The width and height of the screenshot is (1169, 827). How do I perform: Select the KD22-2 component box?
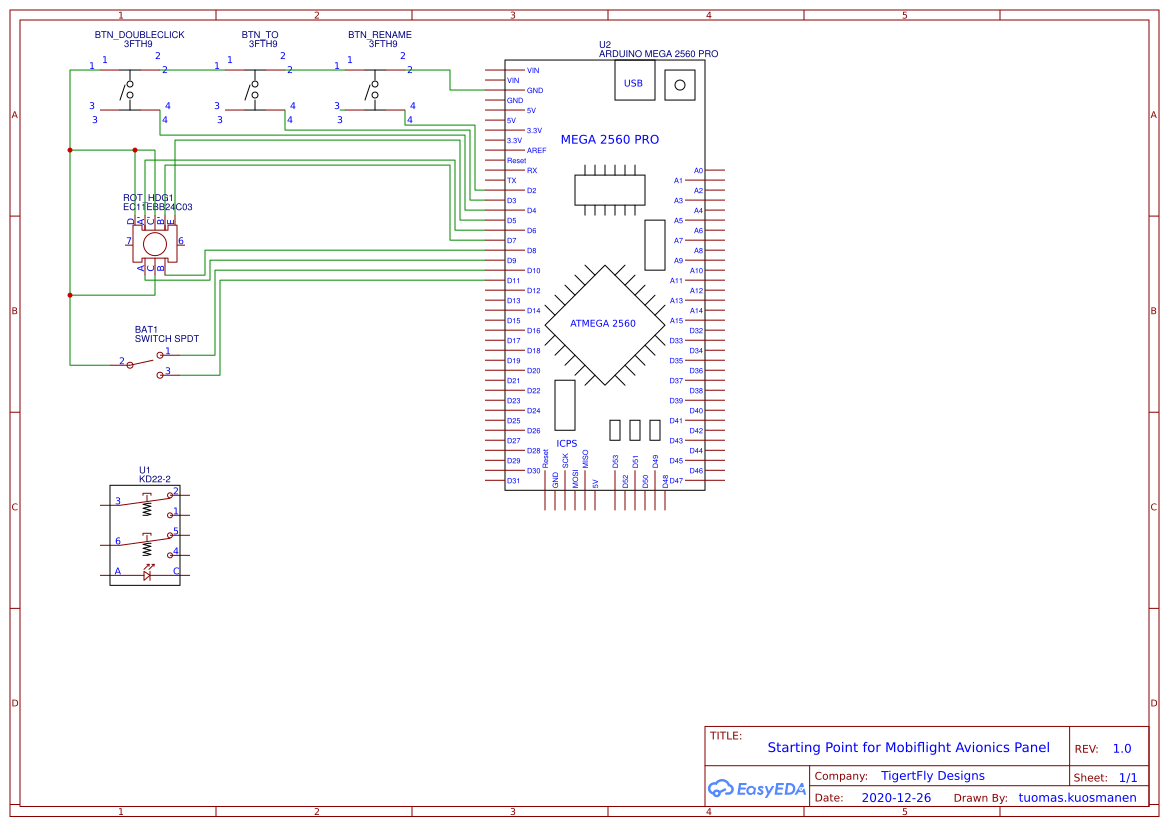(x=145, y=535)
